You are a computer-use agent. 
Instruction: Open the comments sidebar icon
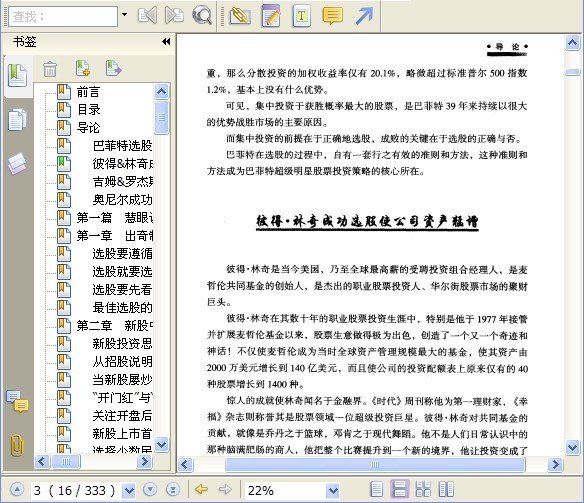pos(18,401)
